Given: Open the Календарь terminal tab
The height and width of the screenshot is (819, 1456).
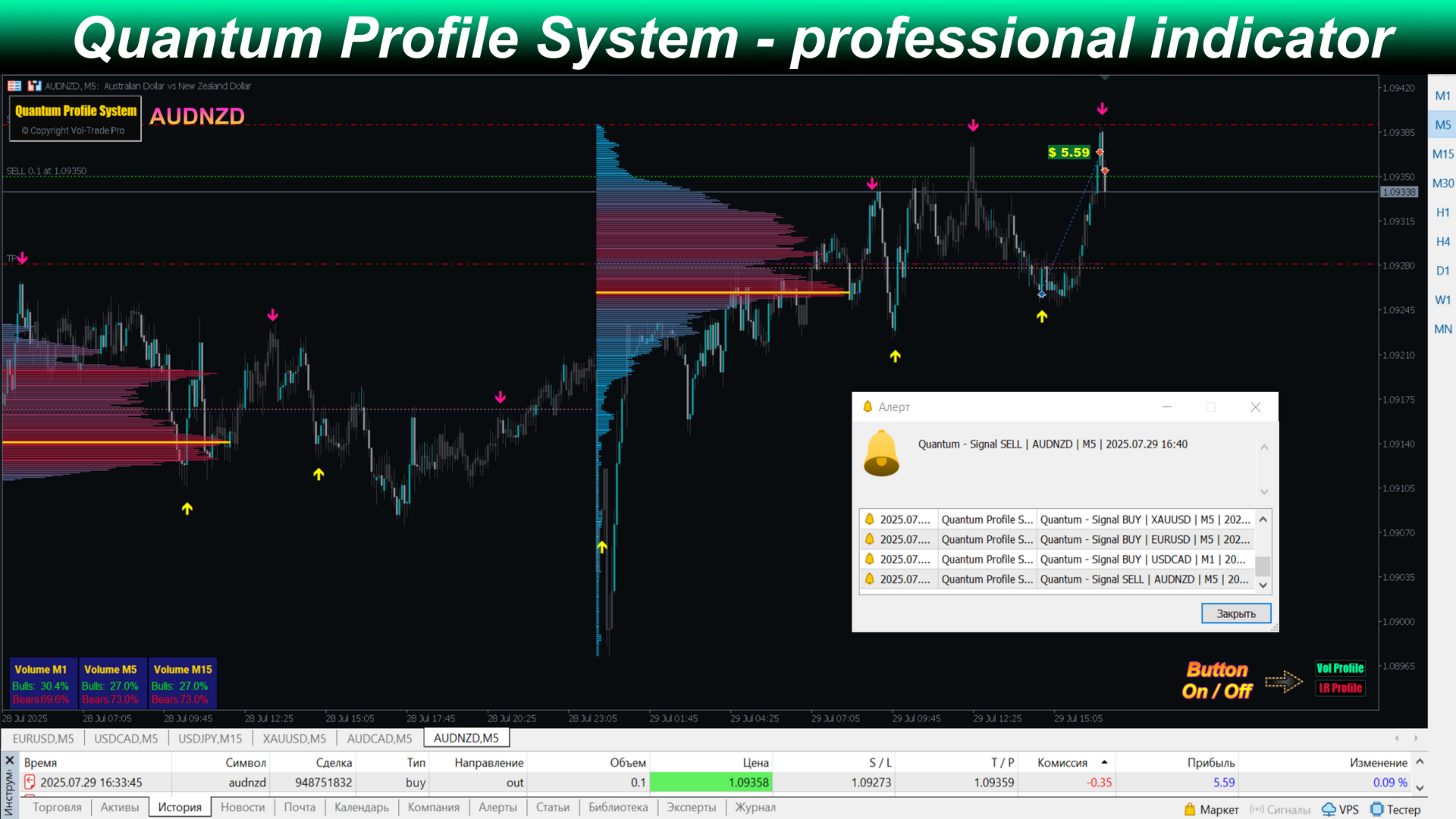Looking at the screenshot, I should pyautogui.click(x=362, y=808).
